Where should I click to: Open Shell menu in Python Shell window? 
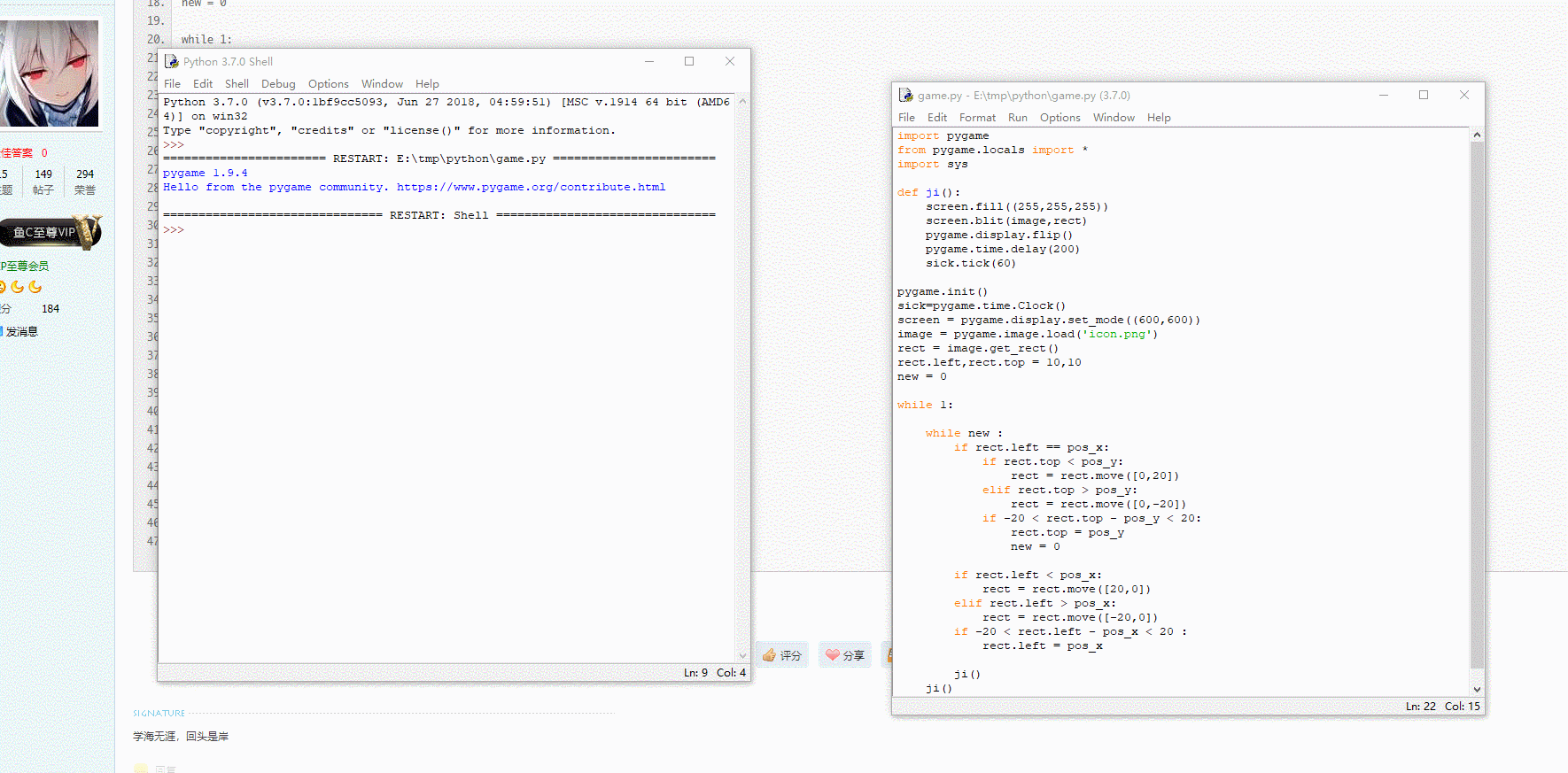[x=237, y=84]
